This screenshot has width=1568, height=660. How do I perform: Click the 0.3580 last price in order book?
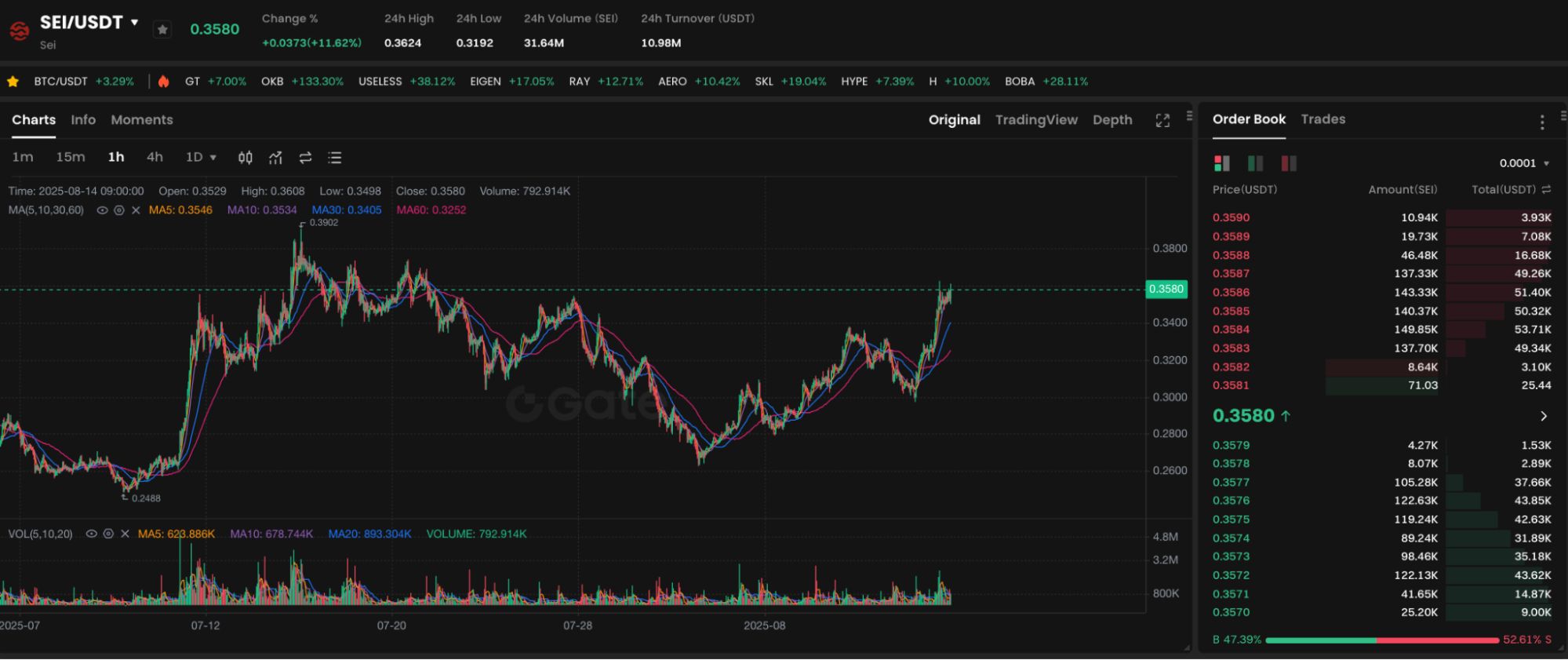(x=1243, y=416)
